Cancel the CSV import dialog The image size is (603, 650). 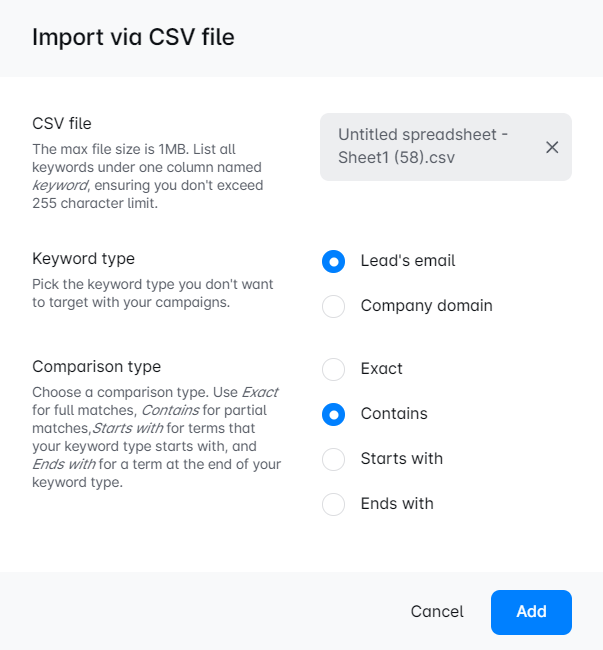tap(437, 612)
